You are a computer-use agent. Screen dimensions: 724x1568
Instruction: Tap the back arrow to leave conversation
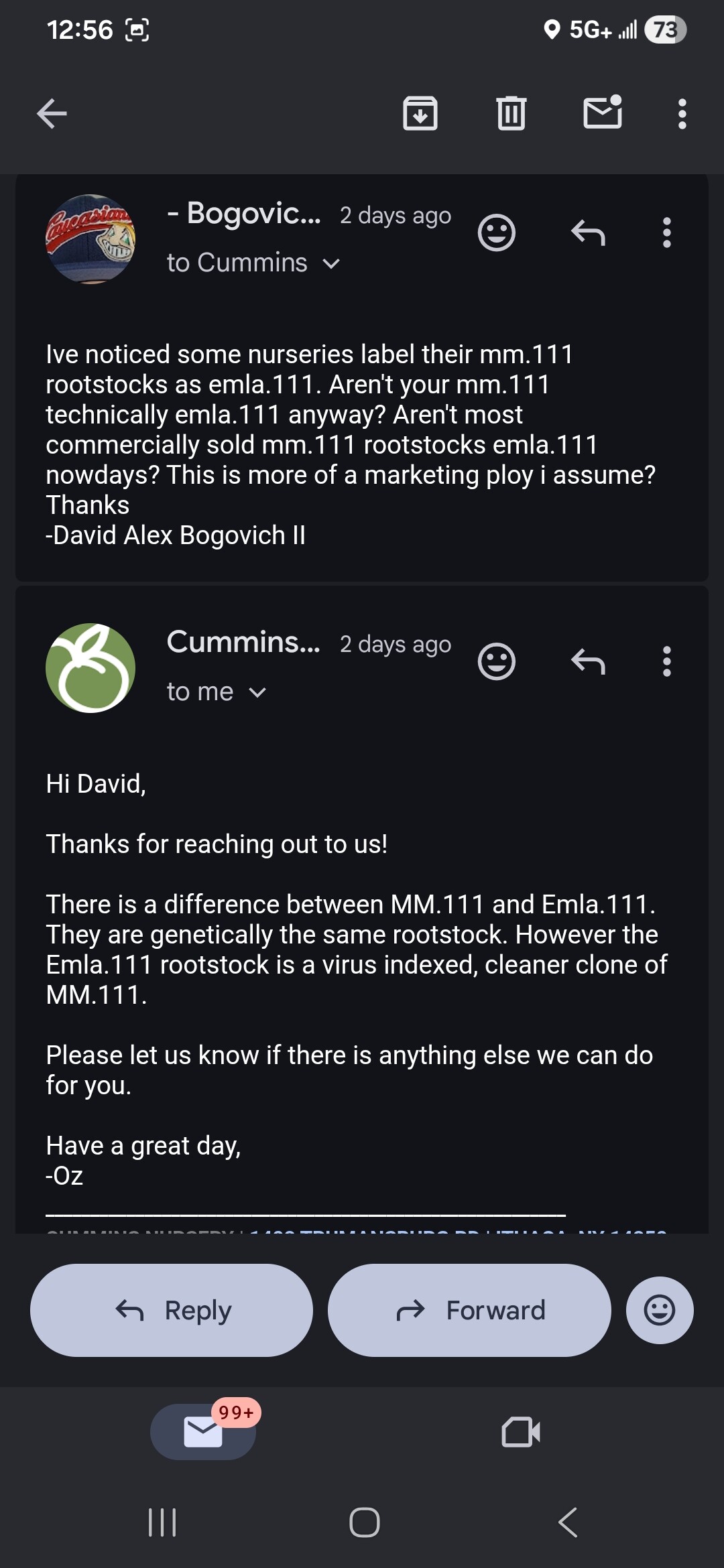pos(52,113)
